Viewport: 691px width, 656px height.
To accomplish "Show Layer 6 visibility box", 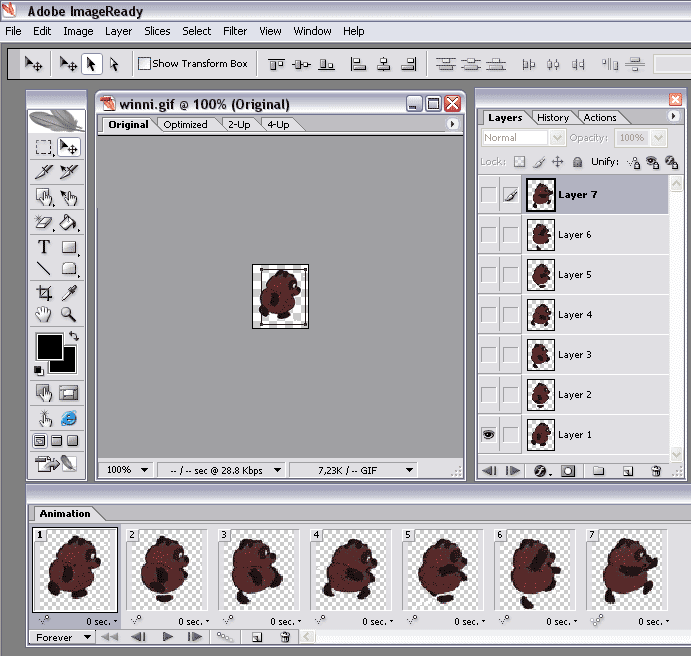I will point(488,235).
